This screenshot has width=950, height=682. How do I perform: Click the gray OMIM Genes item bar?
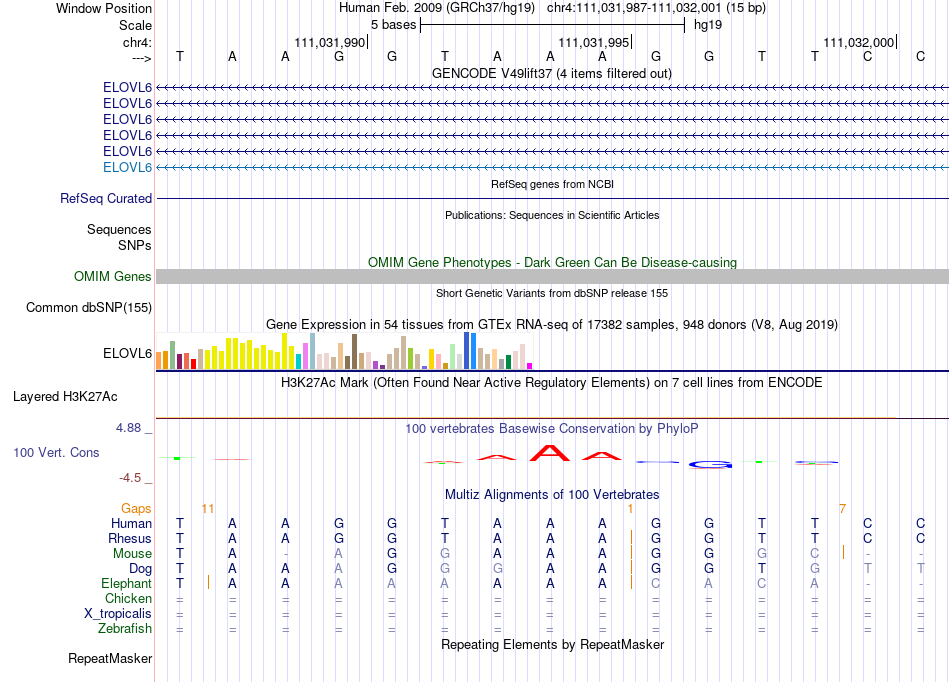pos(552,276)
